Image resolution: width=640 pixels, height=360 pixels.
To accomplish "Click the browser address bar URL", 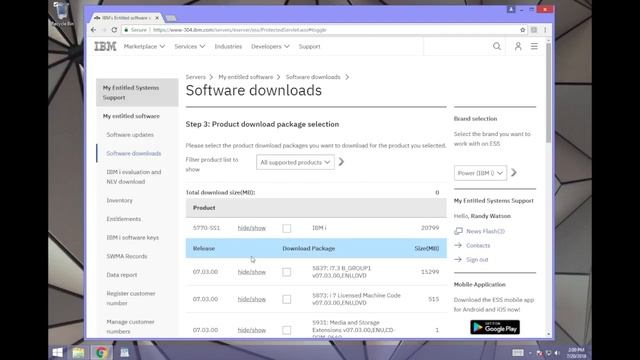I will click(x=240, y=30).
